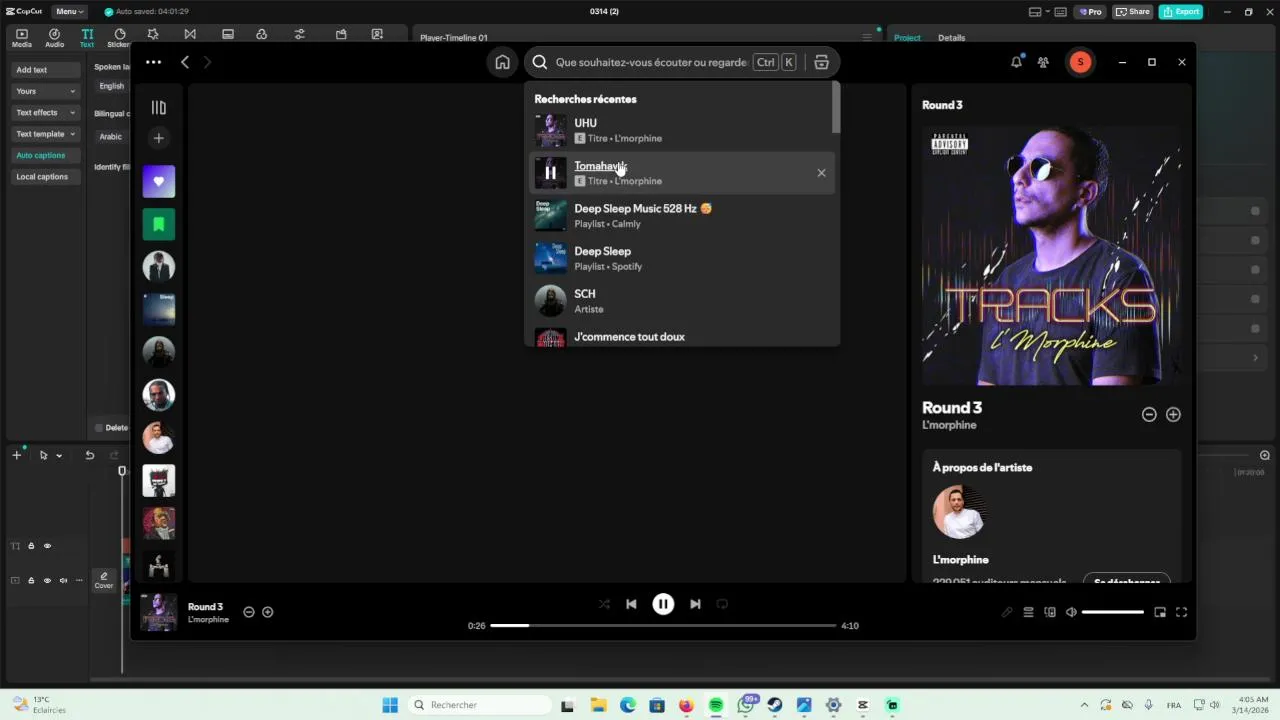The image size is (1280, 720).
Task: Mute main video track audio
Action: [x=63, y=580]
